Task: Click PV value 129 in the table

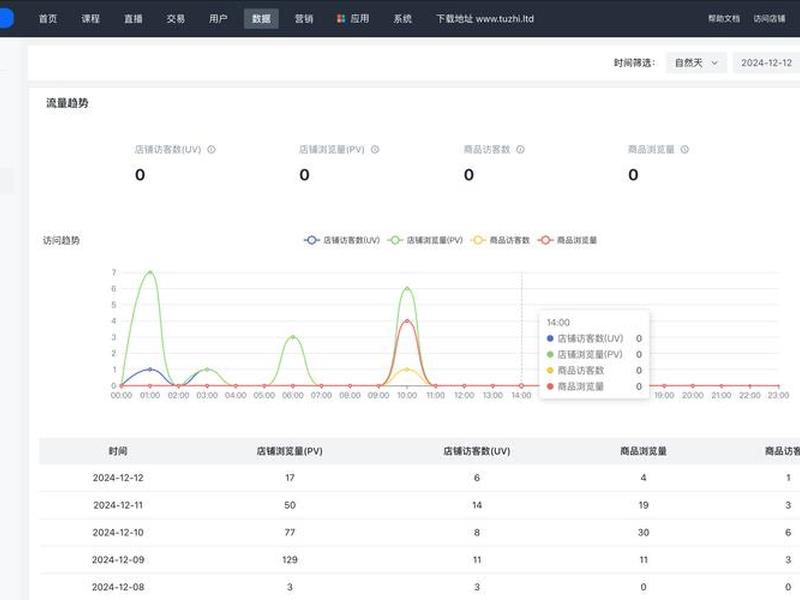Action: [x=290, y=560]
